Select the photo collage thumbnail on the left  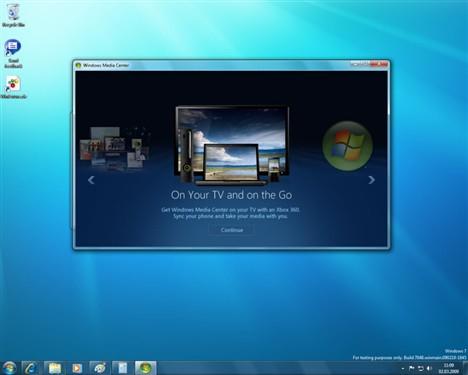[x=115, y=148]
